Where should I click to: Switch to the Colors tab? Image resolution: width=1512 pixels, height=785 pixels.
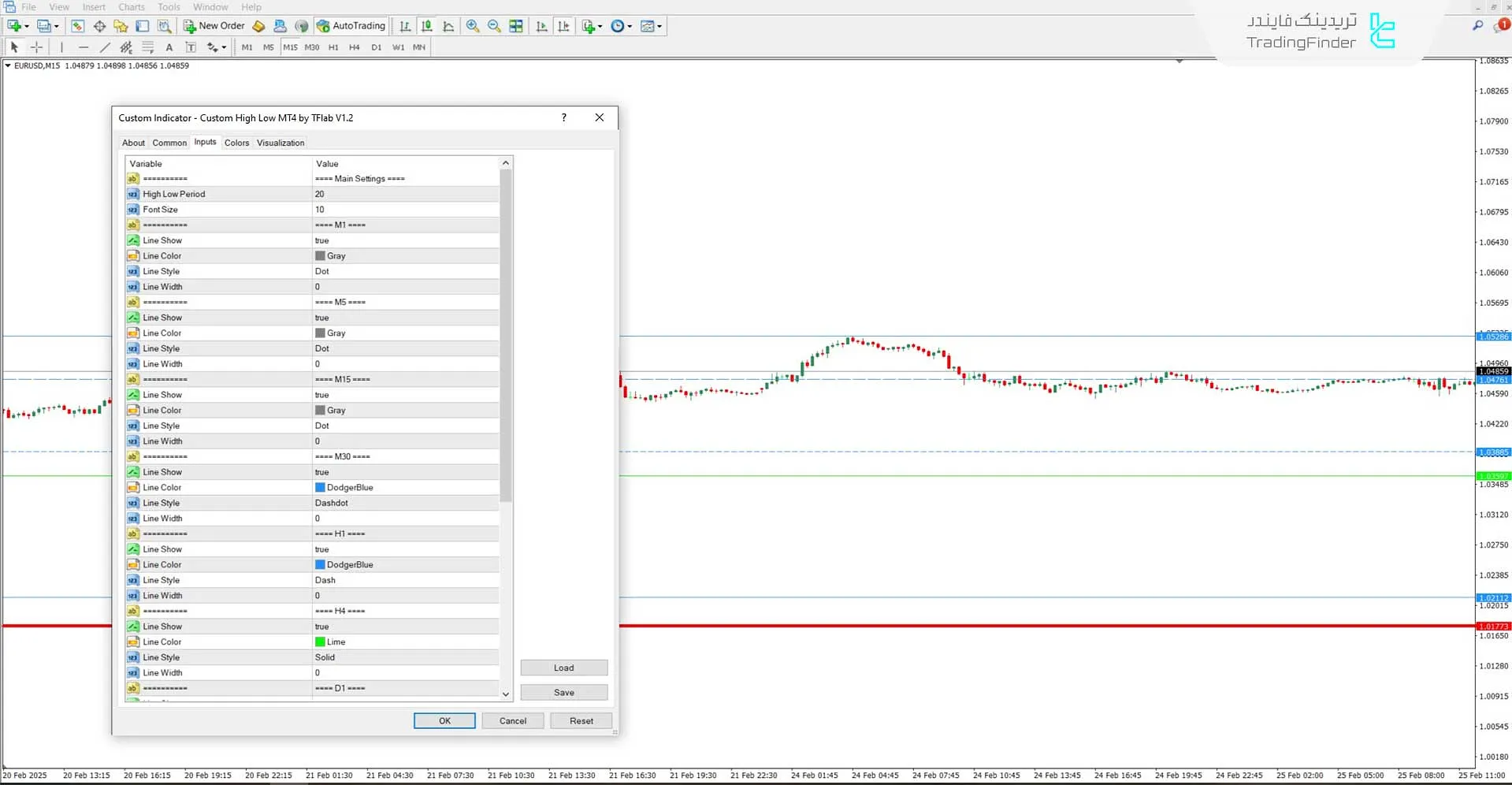tap(236, 143)
